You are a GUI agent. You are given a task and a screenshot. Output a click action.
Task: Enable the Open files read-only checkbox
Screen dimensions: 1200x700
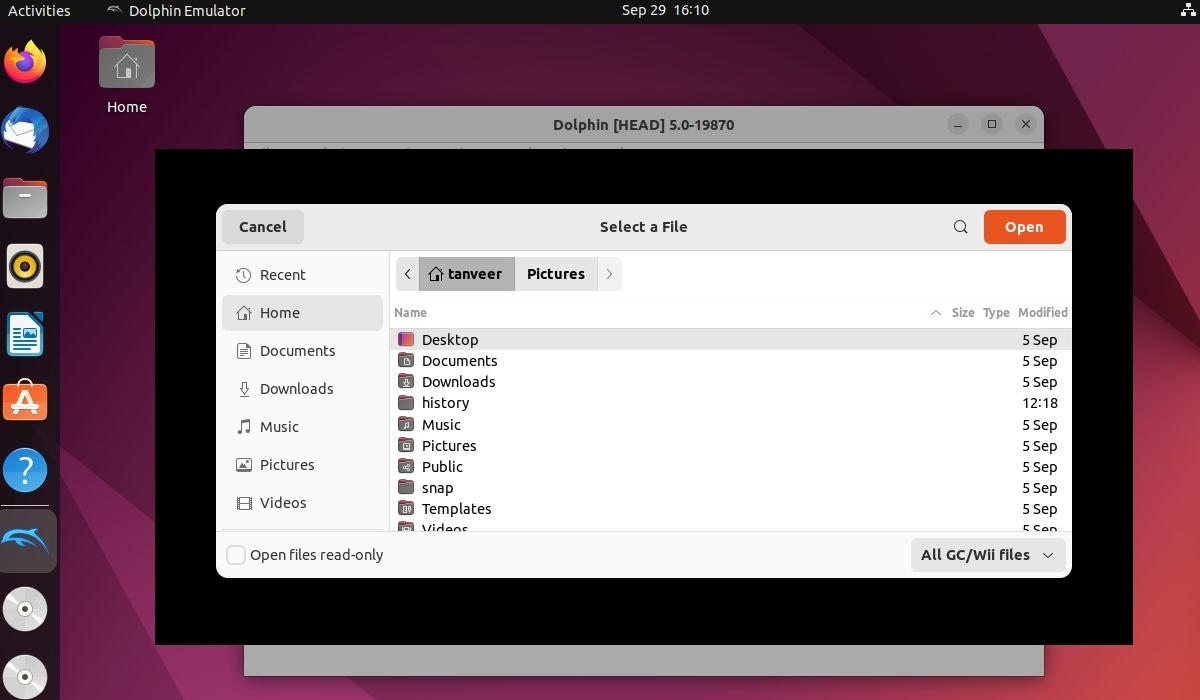pyautogui.click(x=236, y=555)
